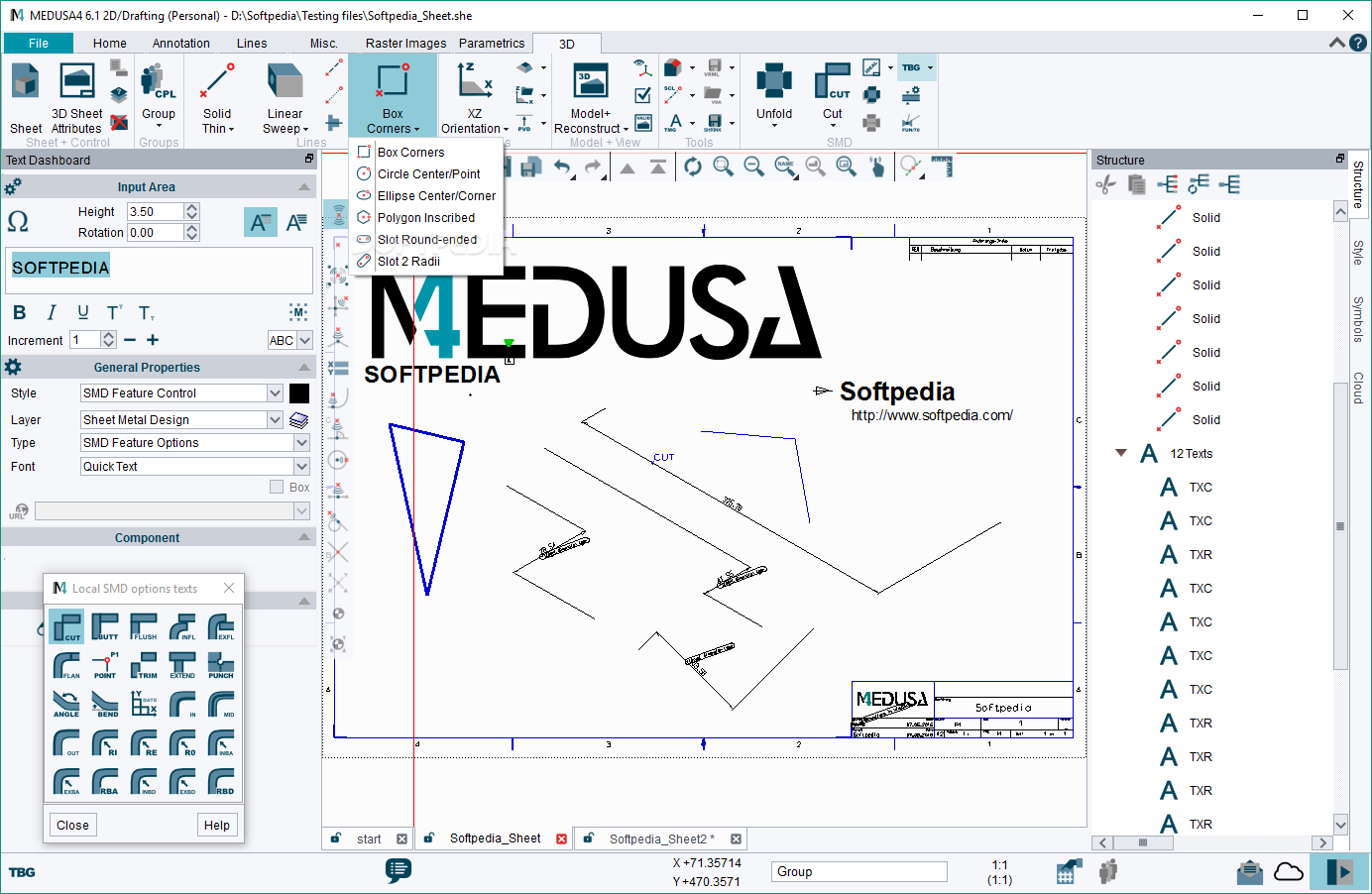Select the POINT P1 option icon
This screenshot has width=1372, height=894.
click(x=105, y=665)
